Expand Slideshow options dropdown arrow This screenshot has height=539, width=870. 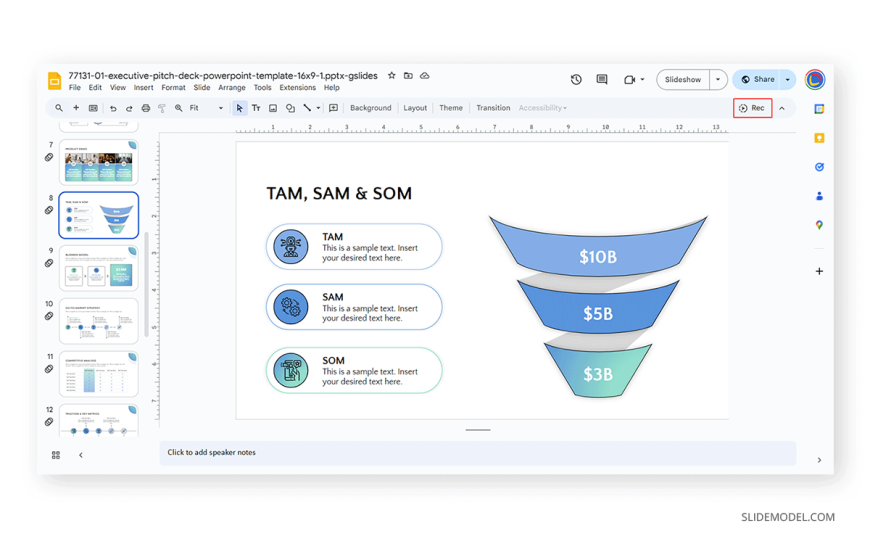pos(718,79)
